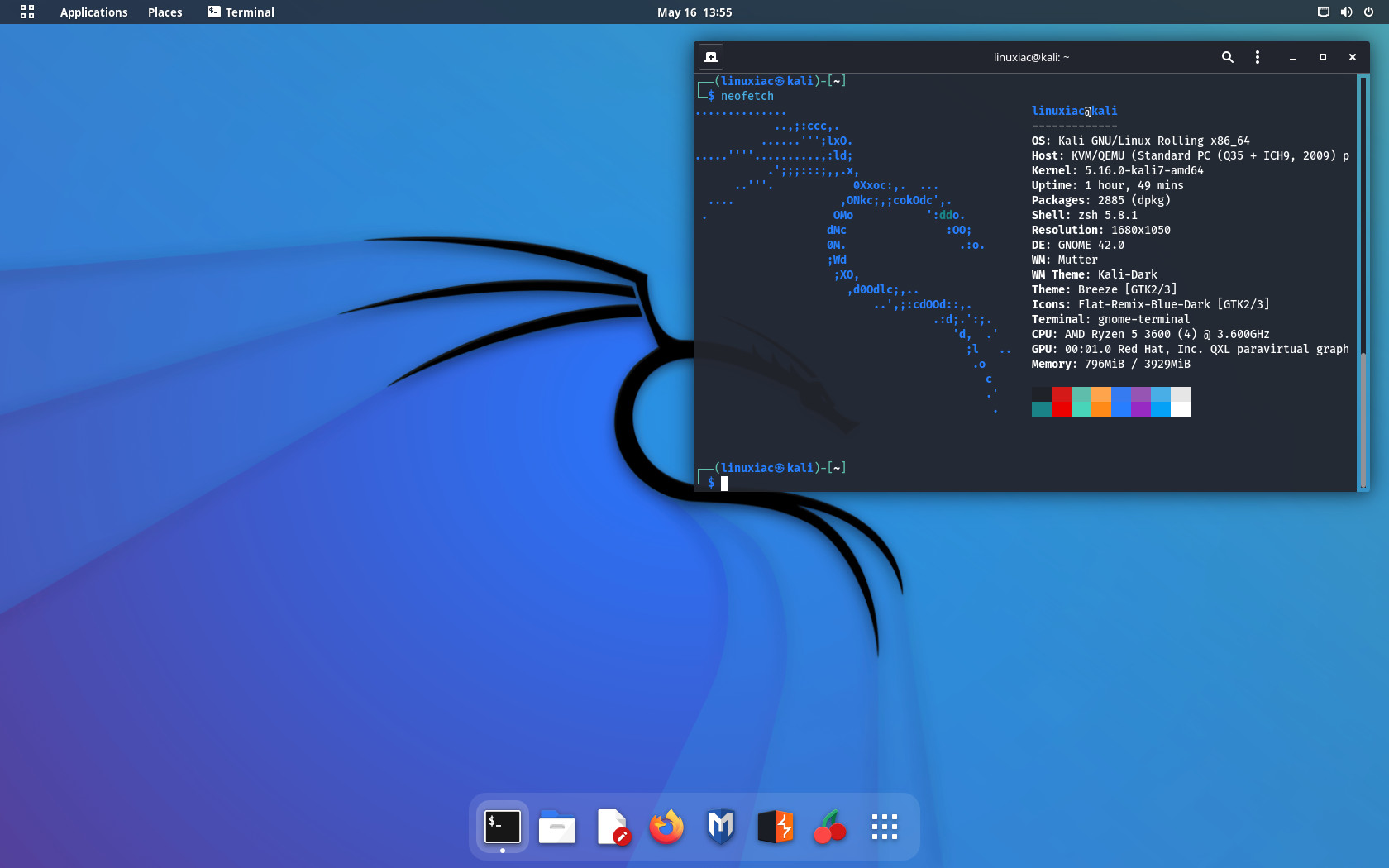Open Terminal app menu in top bar
The width and height of the screenshot is (1389, 868).
click(x=241, y=12)
